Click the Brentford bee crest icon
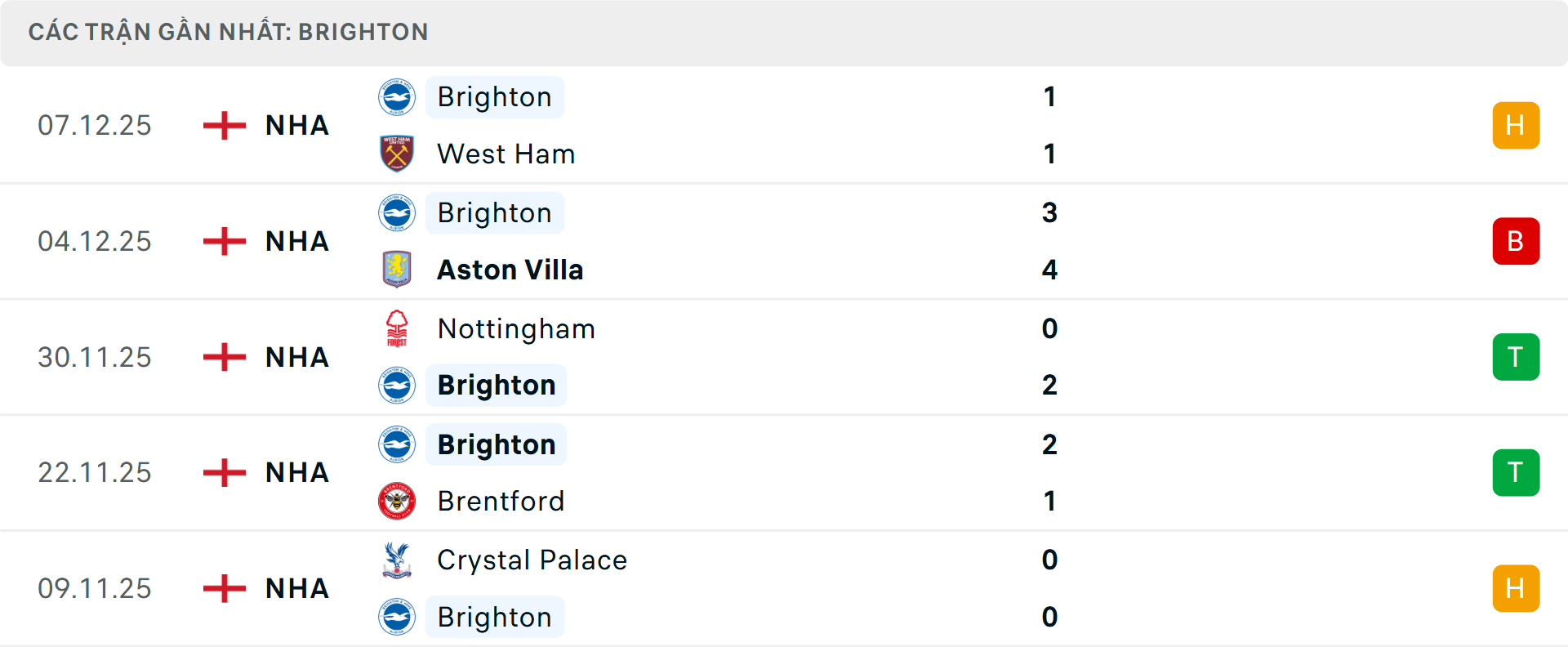 [397, 501]
